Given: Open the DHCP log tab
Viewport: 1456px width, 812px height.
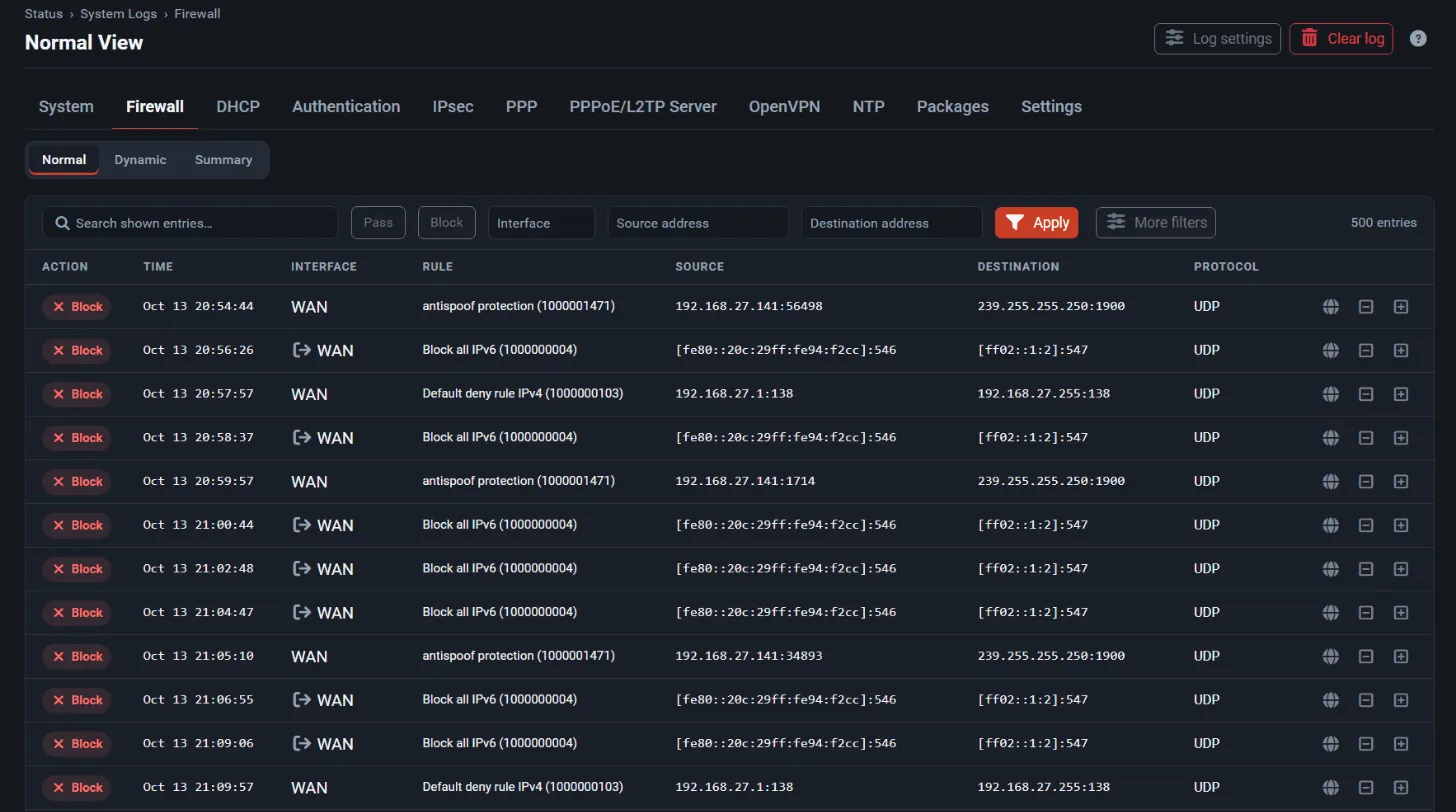Looking at the screenshot, I should coord(238,107).
